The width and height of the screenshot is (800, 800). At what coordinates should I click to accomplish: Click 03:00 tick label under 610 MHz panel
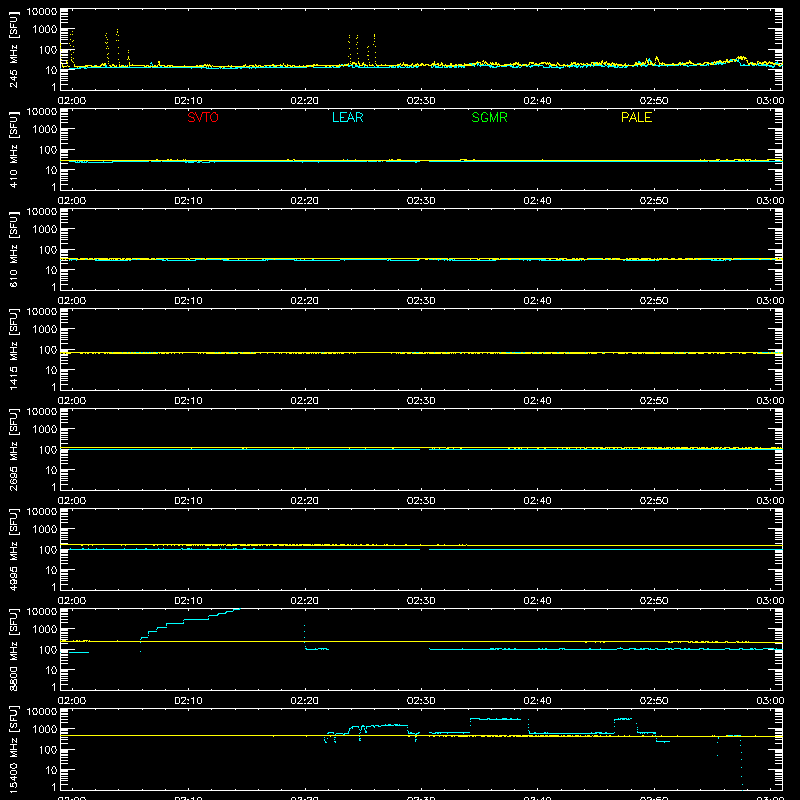tap(770, 301)
